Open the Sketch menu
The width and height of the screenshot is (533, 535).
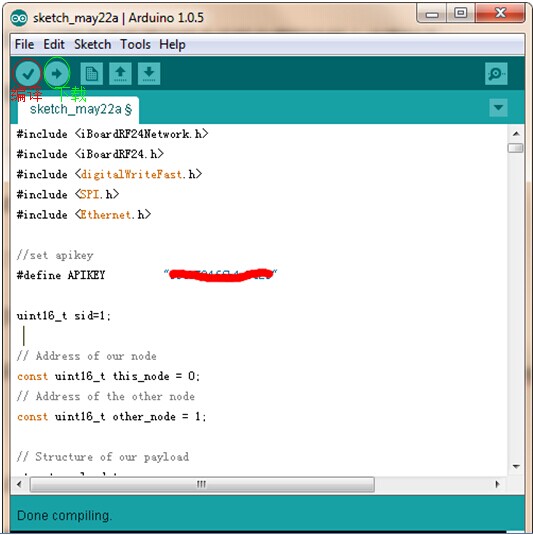coord(92,44)
